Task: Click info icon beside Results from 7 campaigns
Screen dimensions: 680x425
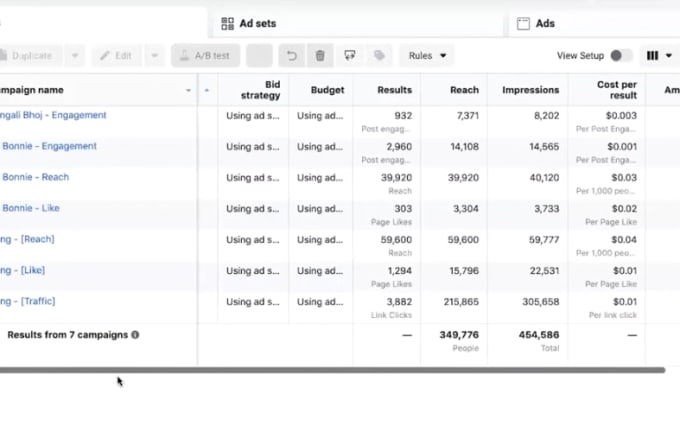Action: click(x=135, y=335)
